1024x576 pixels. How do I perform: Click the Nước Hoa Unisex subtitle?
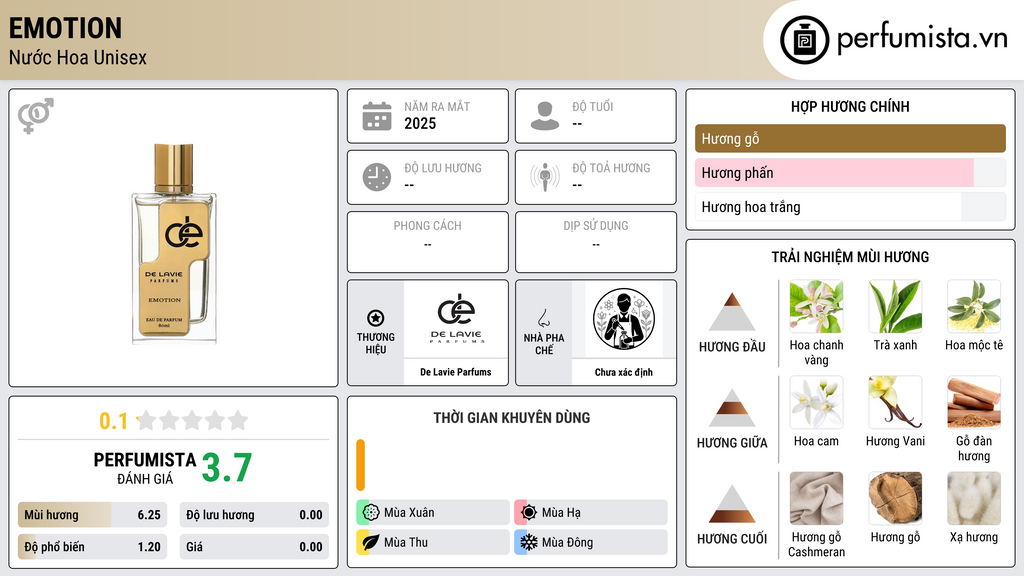point(78,58)
